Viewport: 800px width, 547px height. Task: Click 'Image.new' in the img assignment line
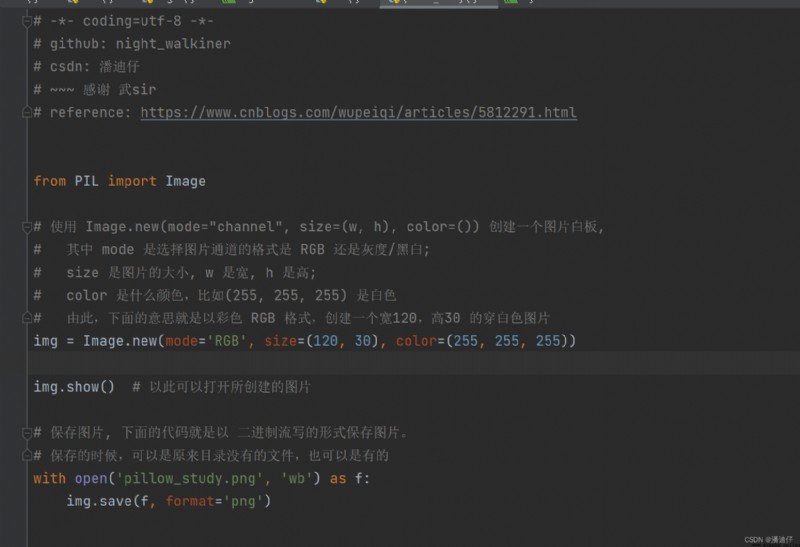(120, 341)
